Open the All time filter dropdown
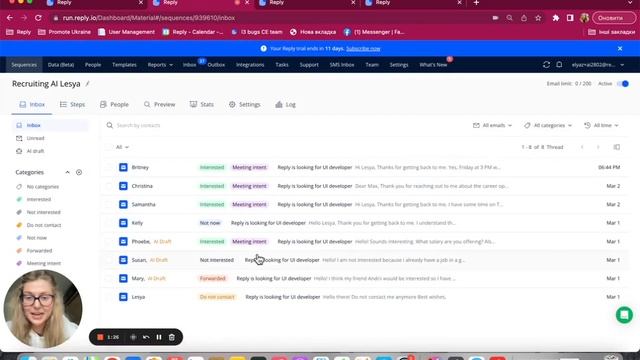Image resolution: width=640 pixels, height=360 pixels. click(601, 125)
